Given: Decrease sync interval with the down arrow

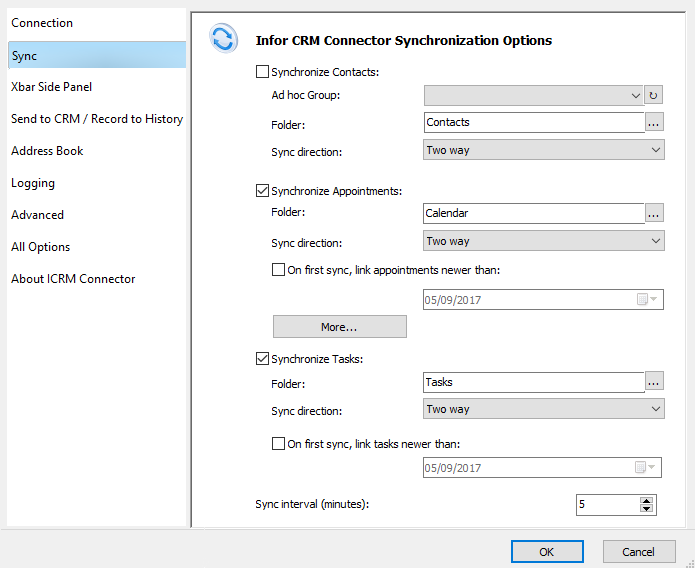Looking at the screenshot, I should click(x=647, y=509).
